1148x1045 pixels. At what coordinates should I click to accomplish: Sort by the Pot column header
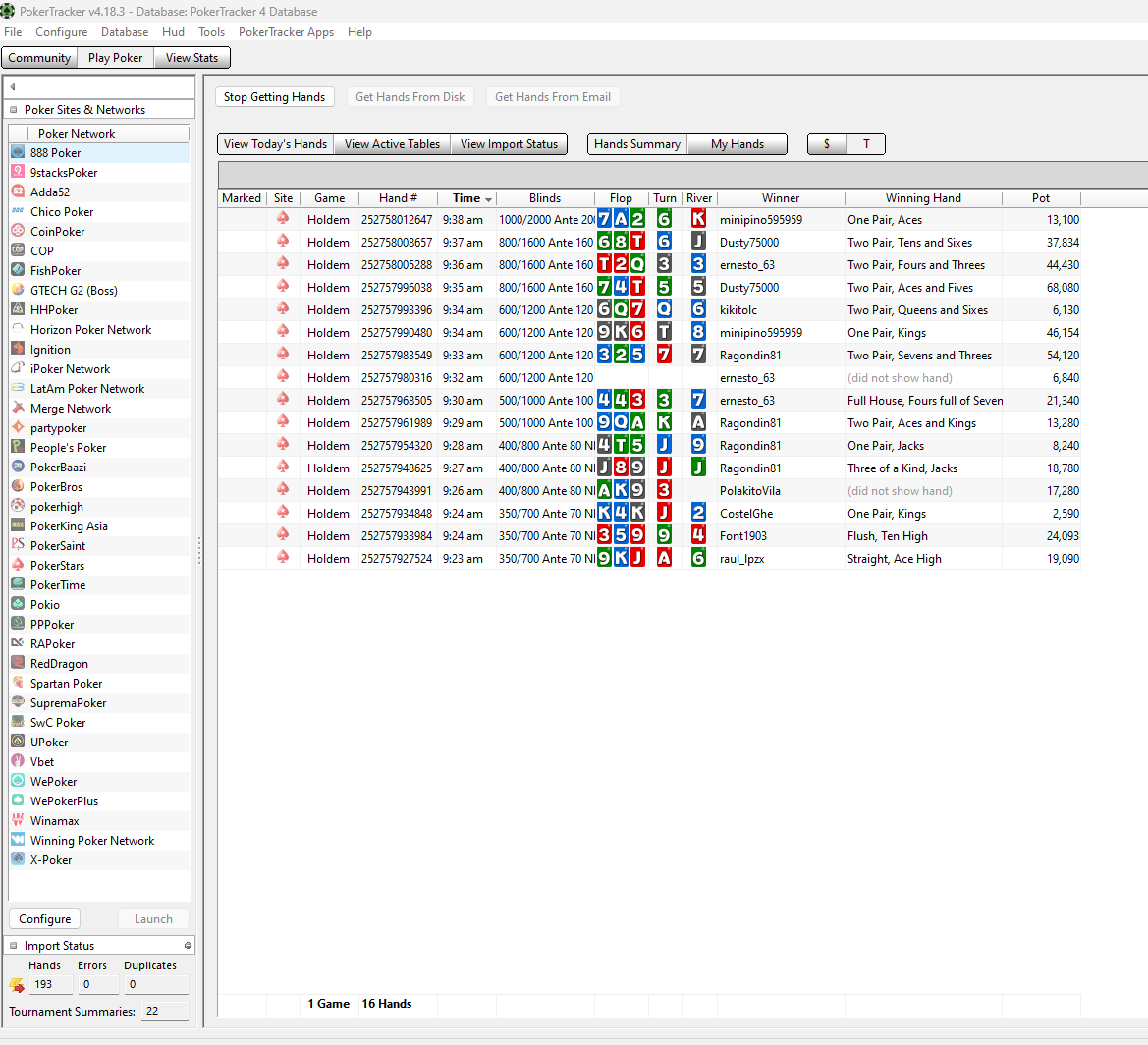[1041, 198]
